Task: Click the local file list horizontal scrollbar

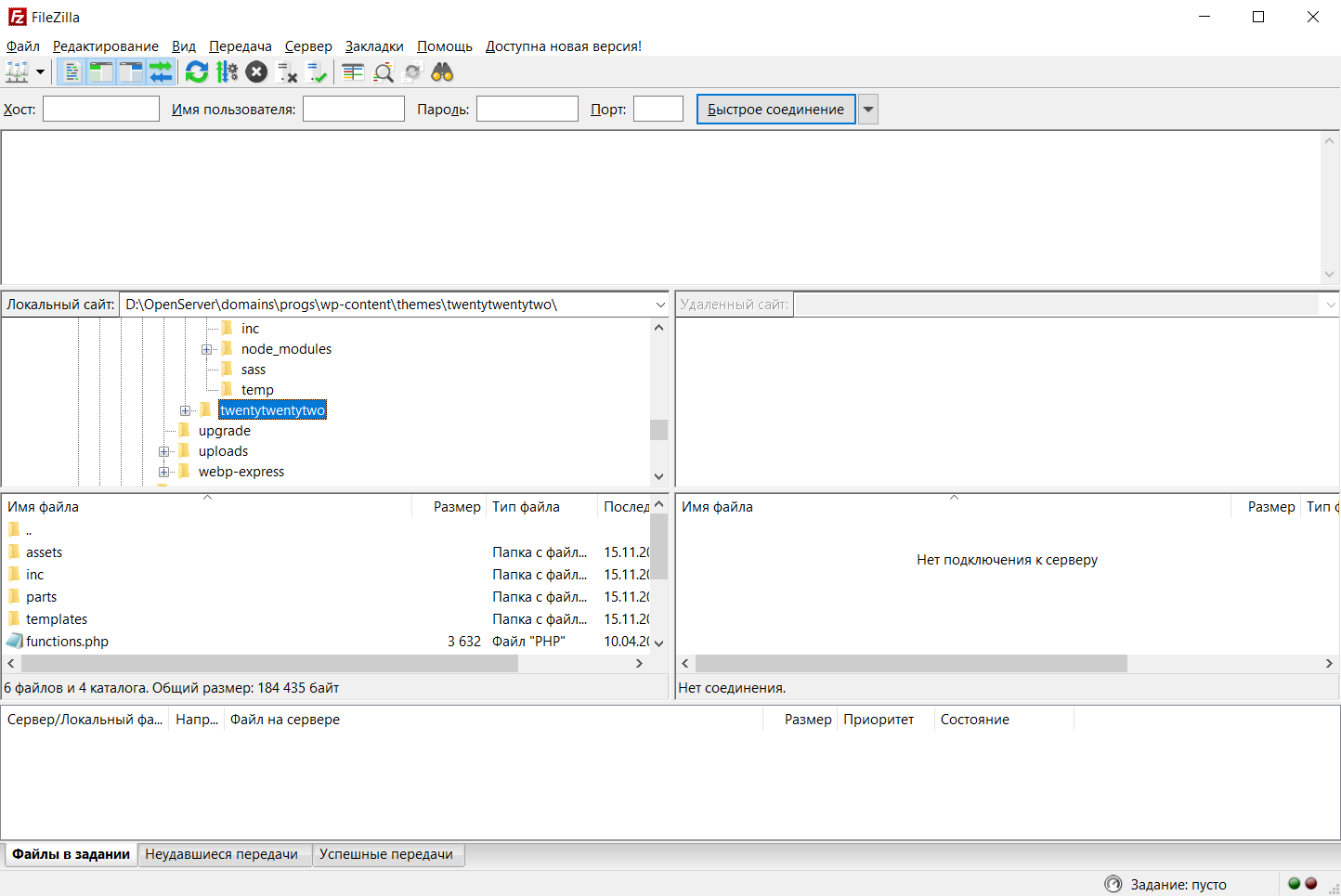Action: click(269, 664)
